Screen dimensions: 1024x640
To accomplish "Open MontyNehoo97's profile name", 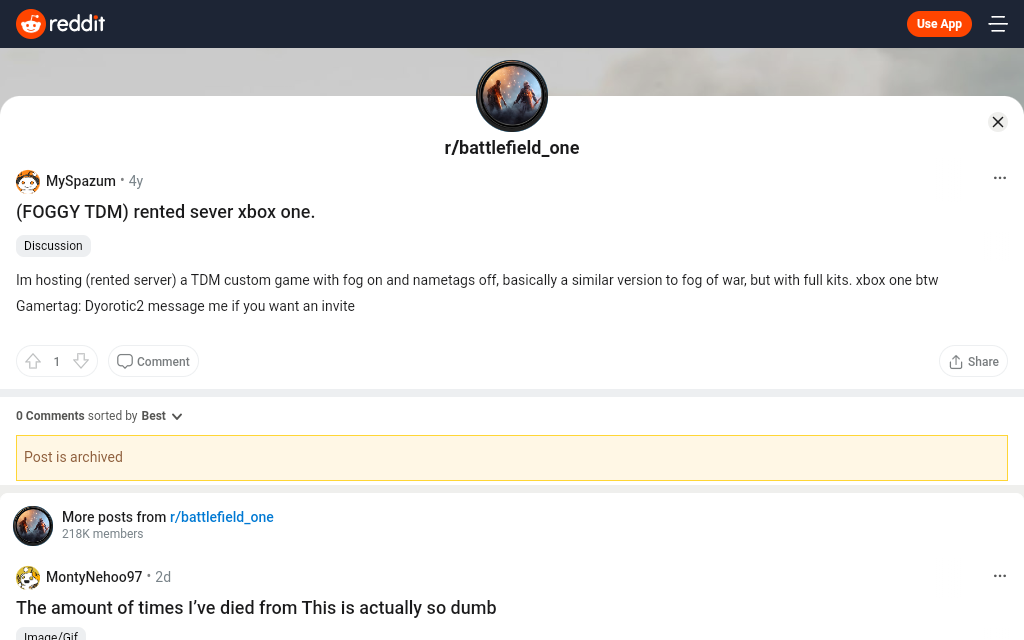I will pos(93,577).
